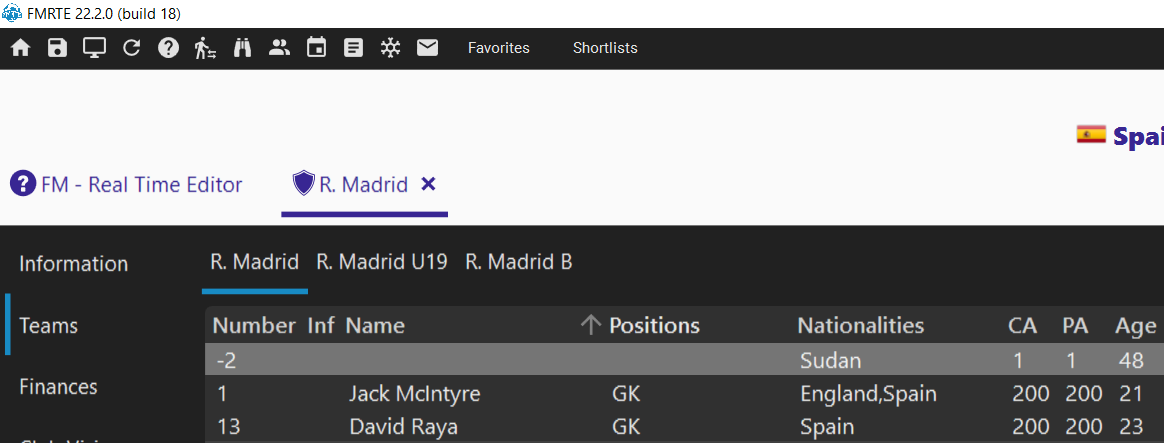Viewport: 1164px width, 443px height.
Task: Open the mail envelope icon
Action: click(428, 48)
